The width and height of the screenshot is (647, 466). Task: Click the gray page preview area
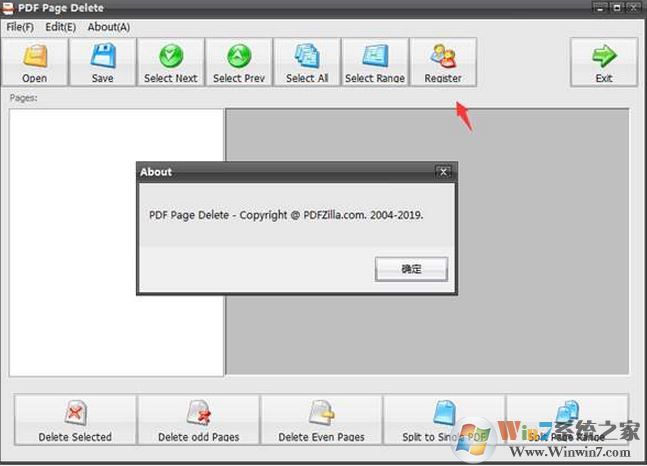pyautogui.click(x=427, y=242)
